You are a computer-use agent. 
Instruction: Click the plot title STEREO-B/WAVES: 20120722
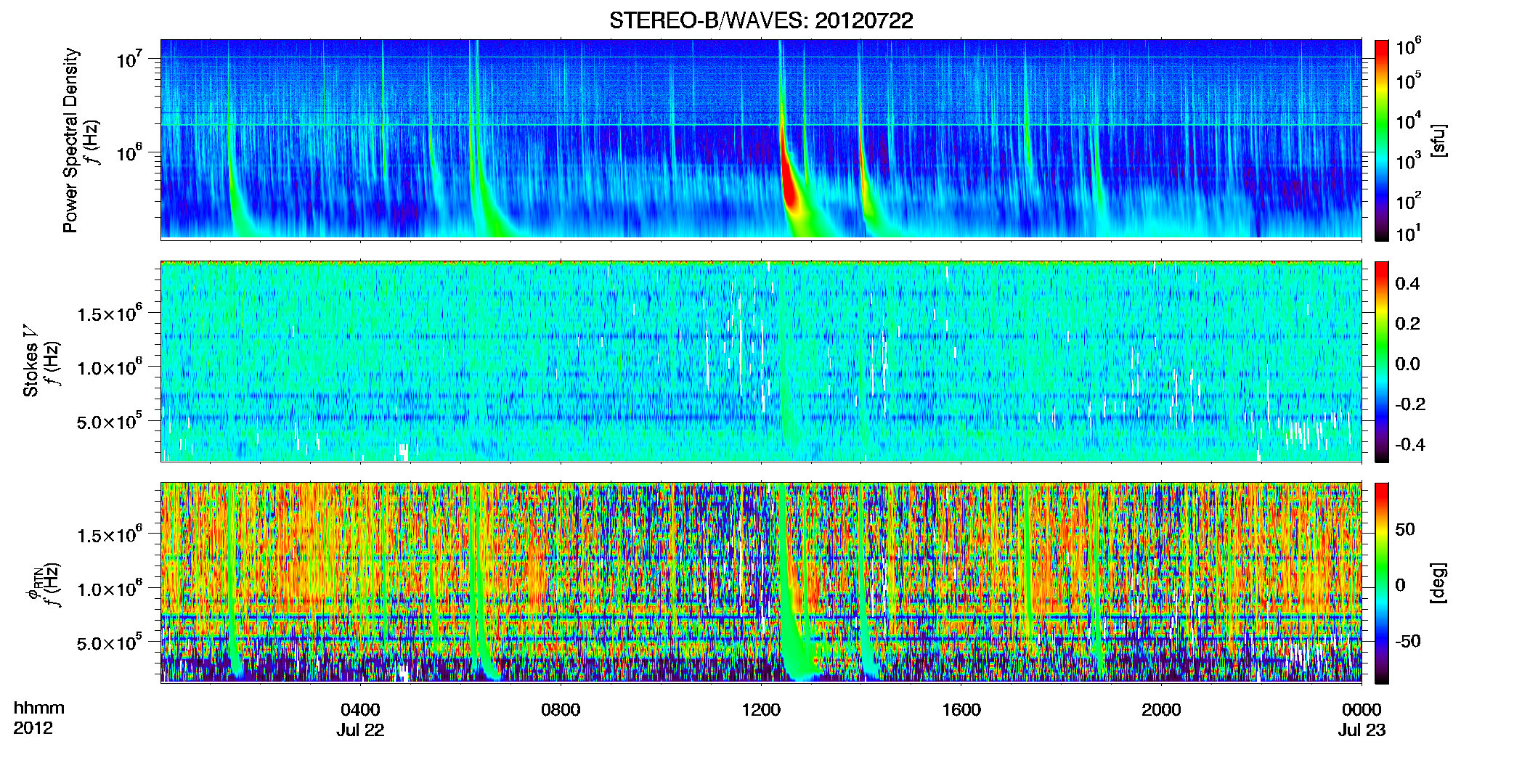(761, 21)
